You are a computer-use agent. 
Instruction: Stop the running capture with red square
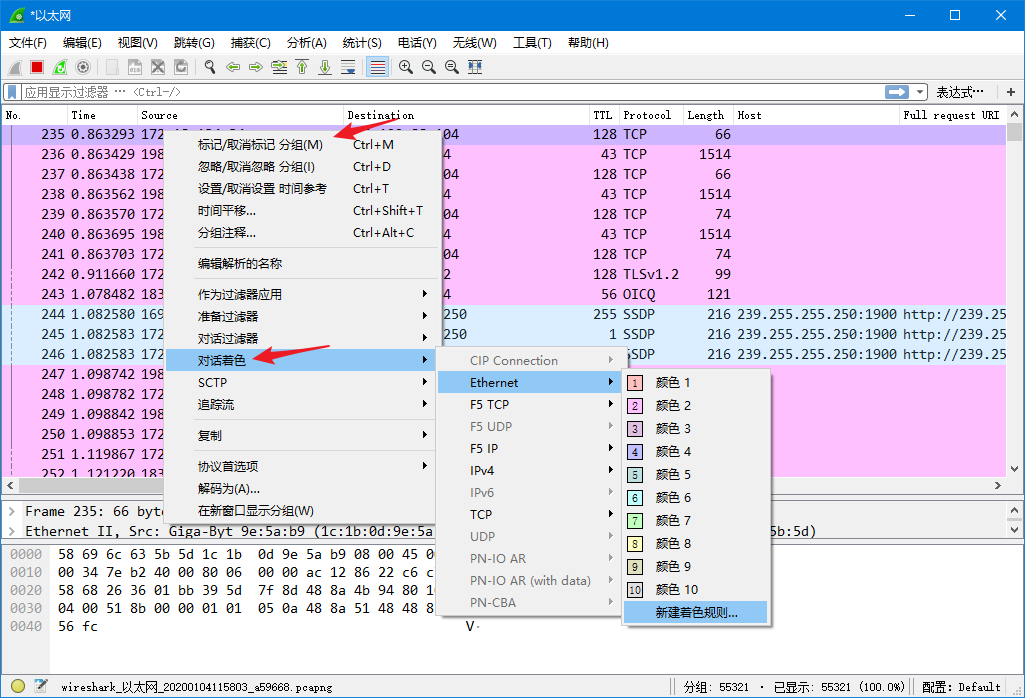(37, 67)
